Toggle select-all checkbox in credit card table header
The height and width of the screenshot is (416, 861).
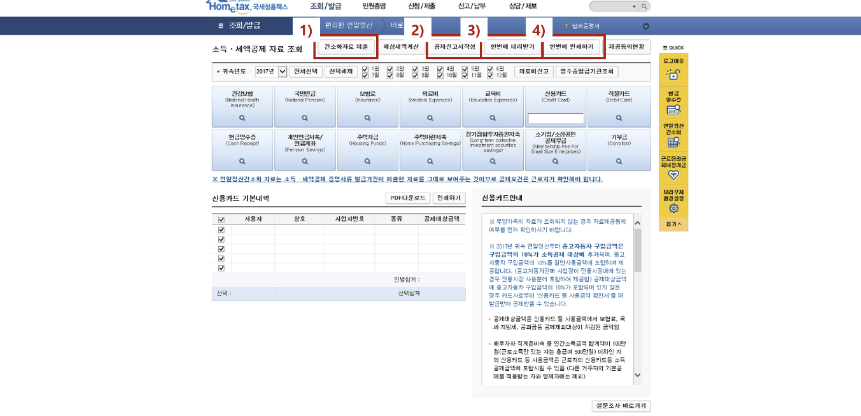pos(221,219)
